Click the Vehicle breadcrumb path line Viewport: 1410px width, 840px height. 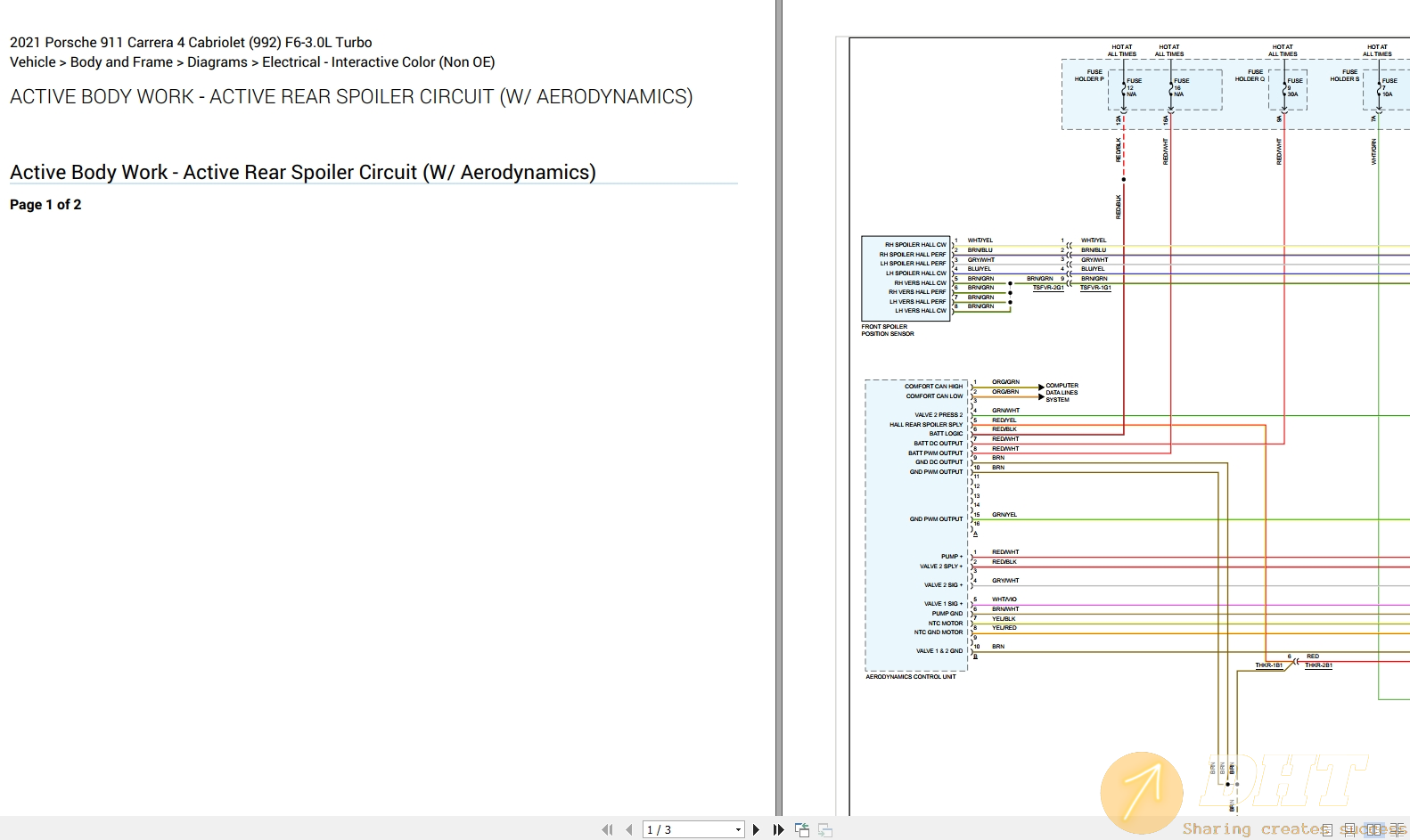click(x=252, y=62)
